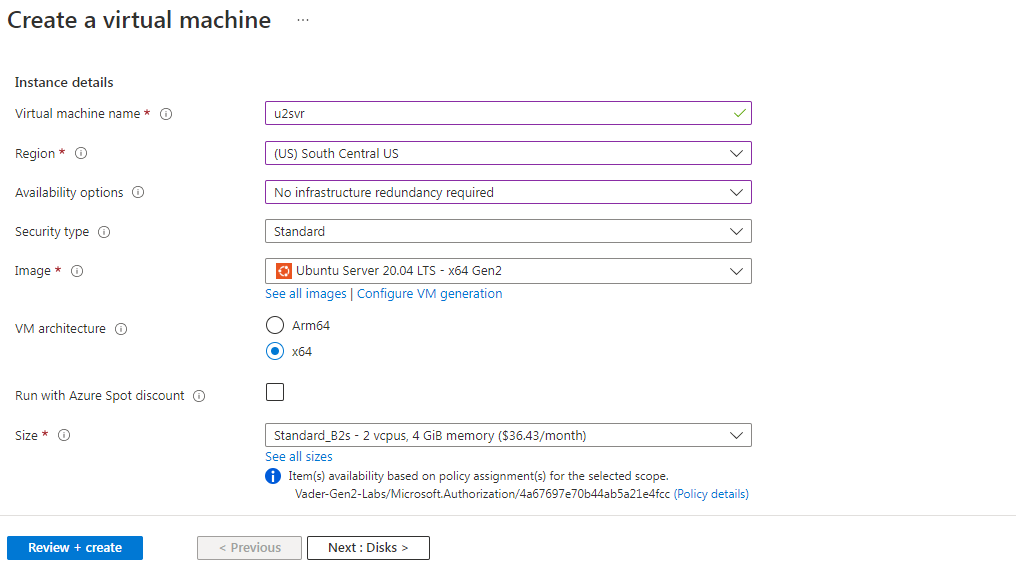Open the Availability options dropdown
1016x569 pixels.
click(508, 192)
